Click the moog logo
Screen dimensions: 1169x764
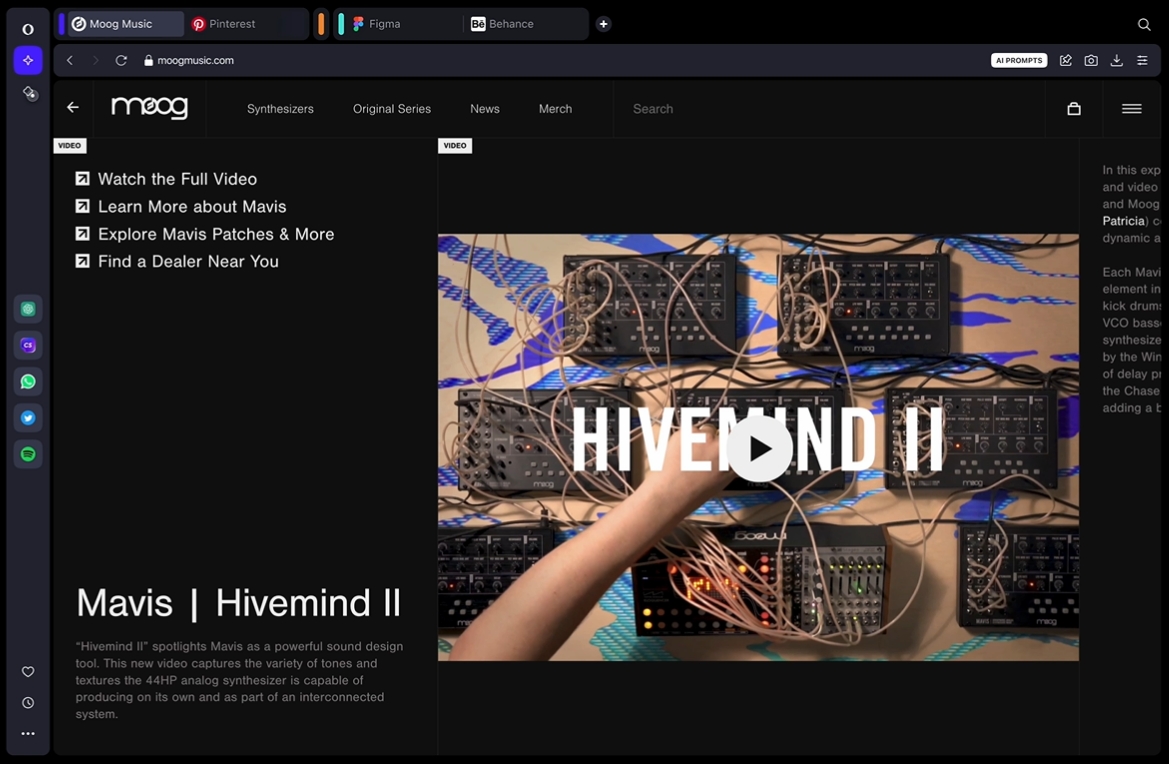(x=150, y=107)
